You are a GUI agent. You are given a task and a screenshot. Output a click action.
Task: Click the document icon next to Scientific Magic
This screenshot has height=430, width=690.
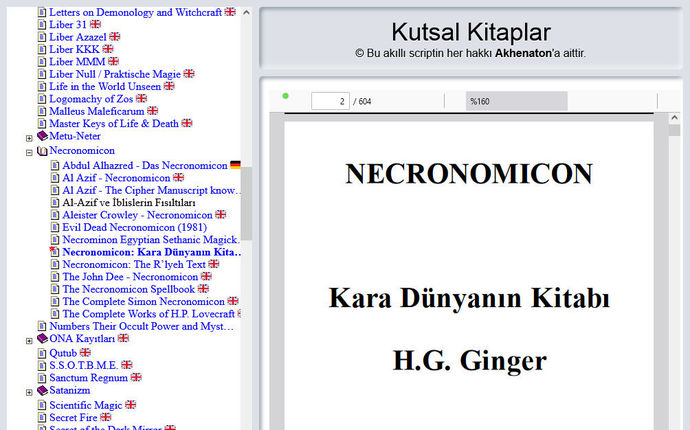tap(42, 405)
